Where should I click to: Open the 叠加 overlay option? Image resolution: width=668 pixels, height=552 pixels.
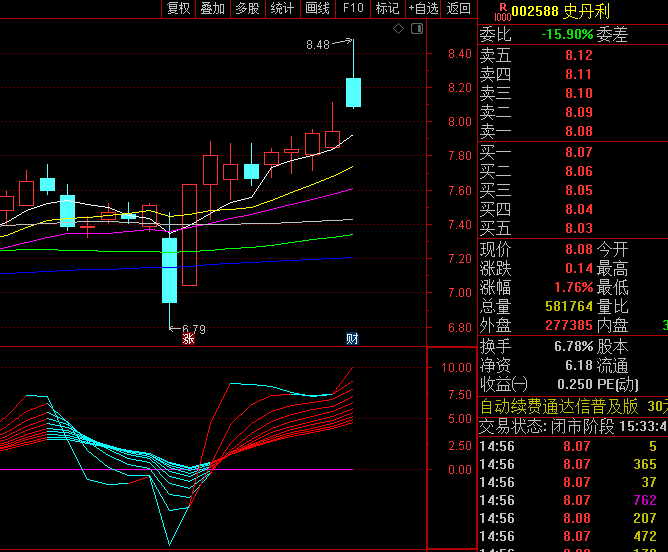pos(212,9)
